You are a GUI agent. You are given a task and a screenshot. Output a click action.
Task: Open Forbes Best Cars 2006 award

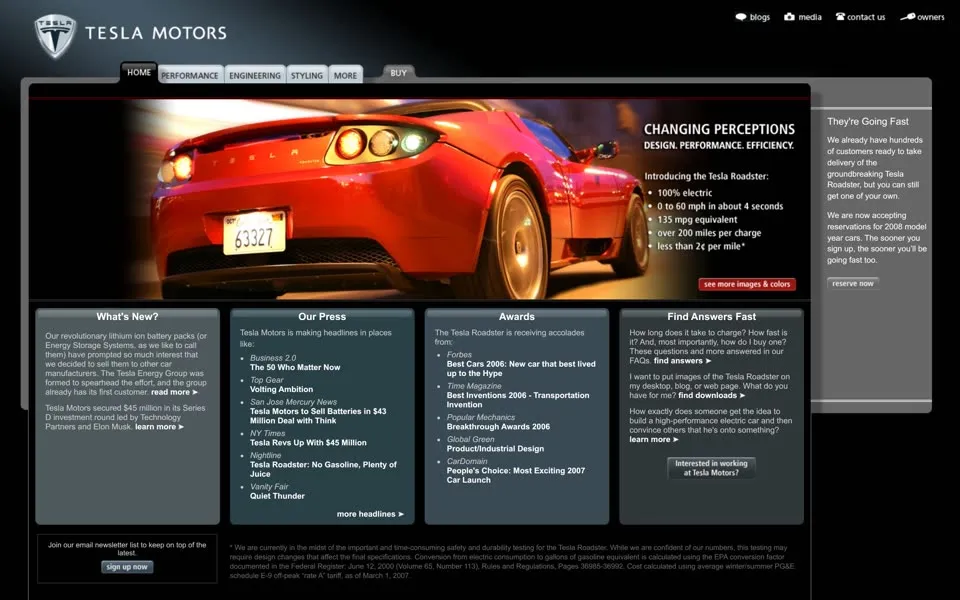pyautogui.click(x=521, y=369)
